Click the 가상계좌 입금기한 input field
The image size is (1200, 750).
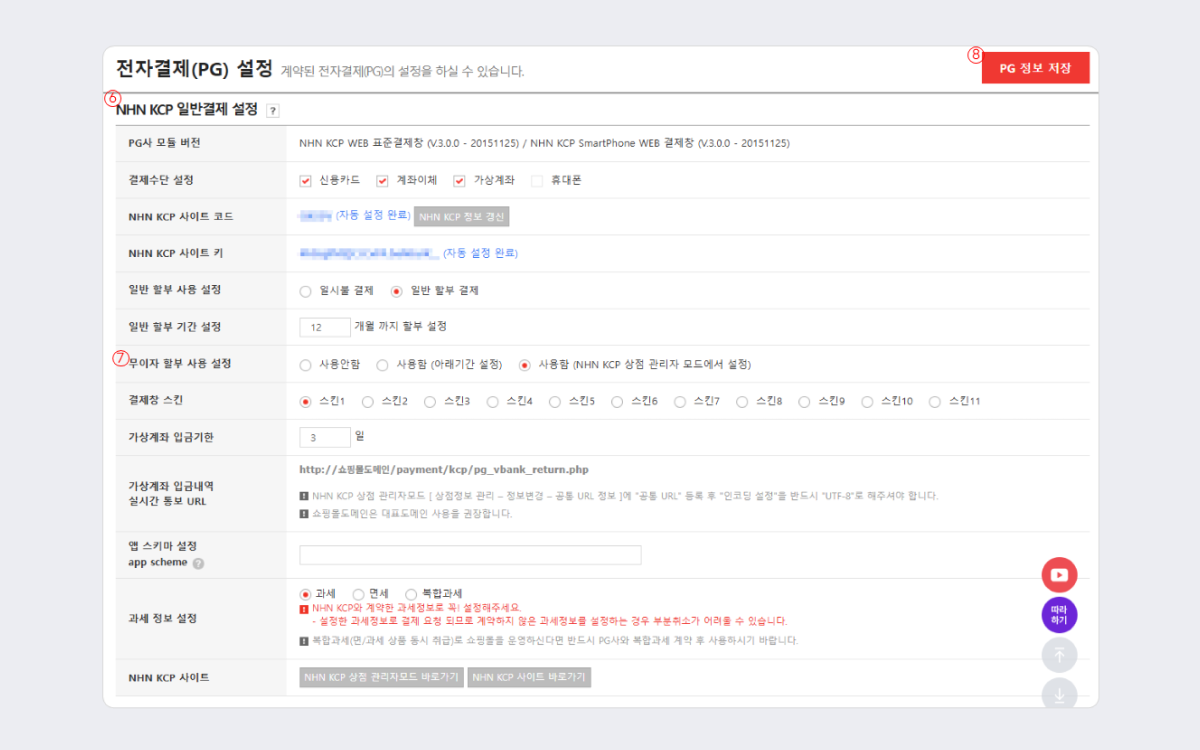coord(325,437)
